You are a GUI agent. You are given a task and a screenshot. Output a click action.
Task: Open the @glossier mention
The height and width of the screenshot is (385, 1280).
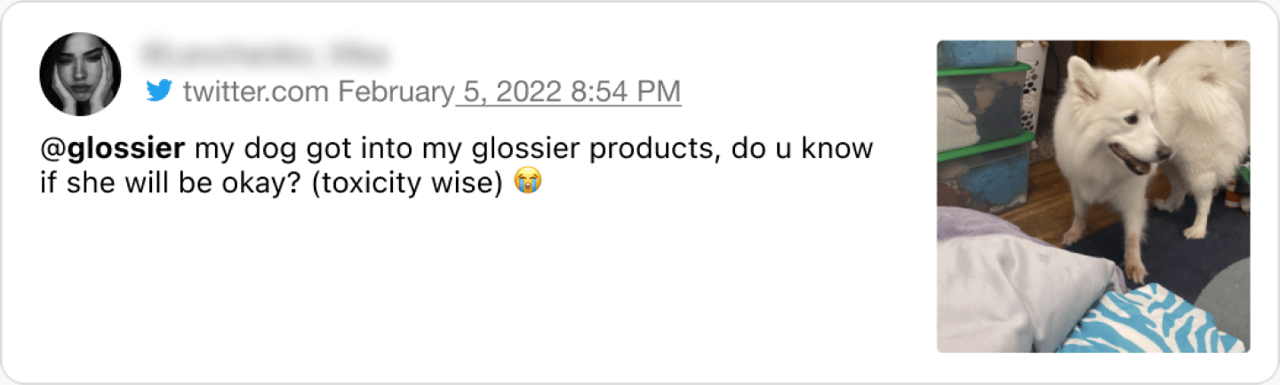(x=112, y=149)
